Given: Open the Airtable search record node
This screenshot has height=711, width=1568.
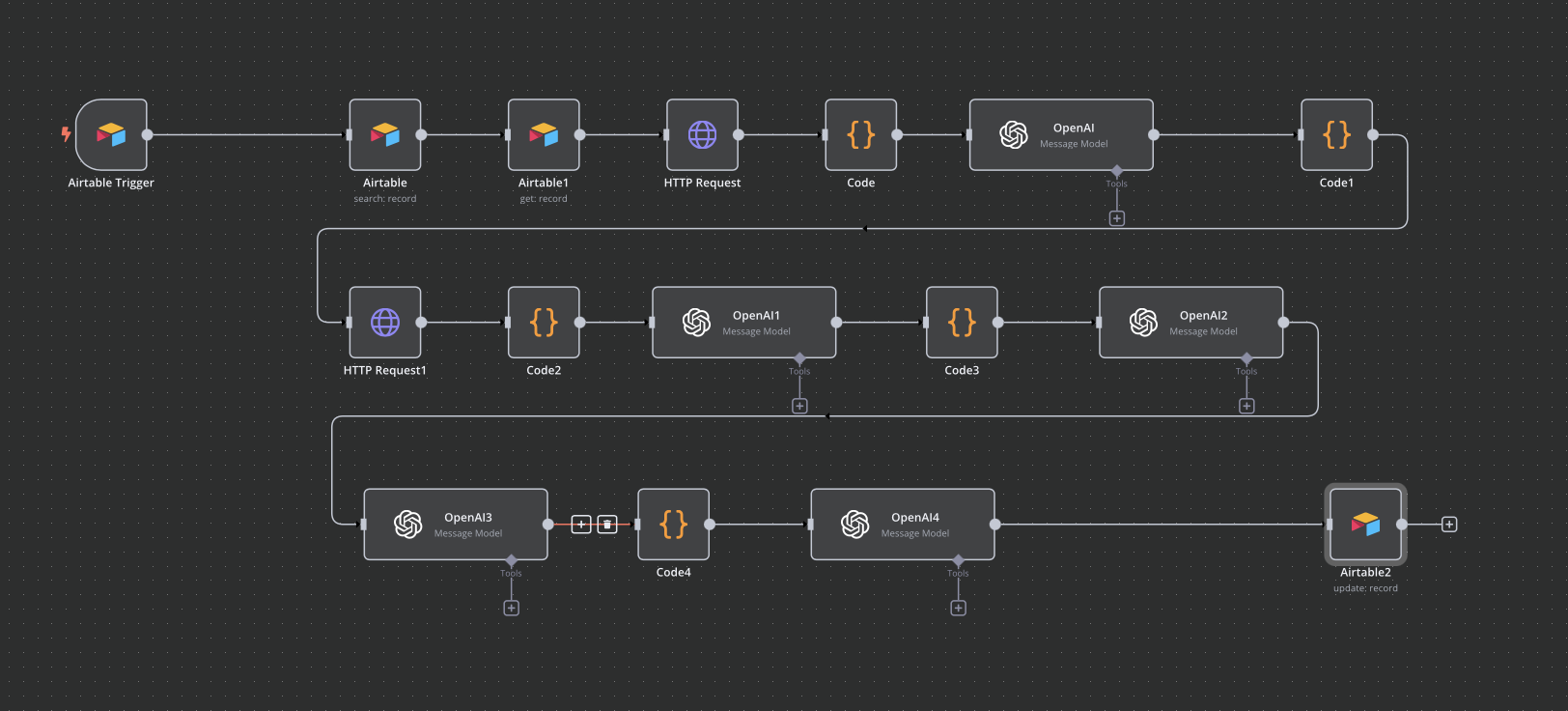Looking at the screenshot, I should click(x=385, y=134).
